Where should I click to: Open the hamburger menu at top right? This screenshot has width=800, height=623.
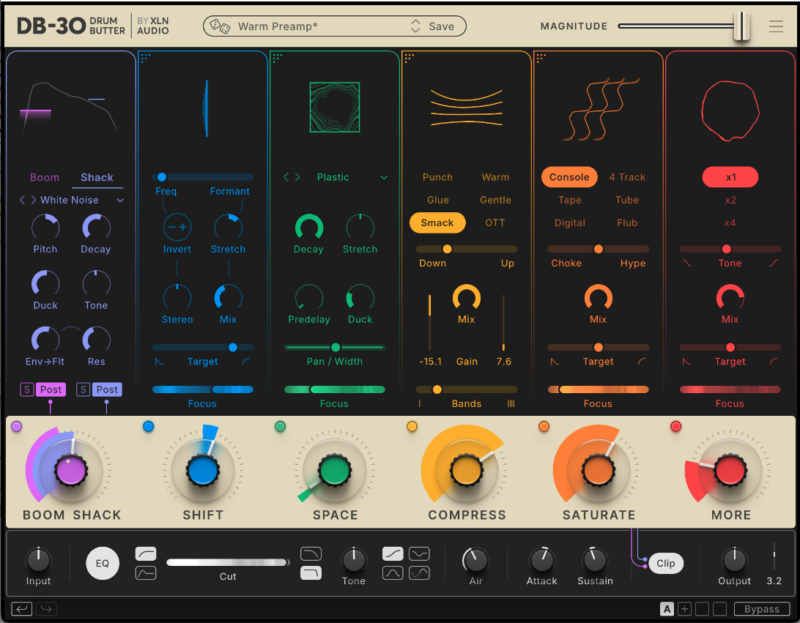point(776,27)
